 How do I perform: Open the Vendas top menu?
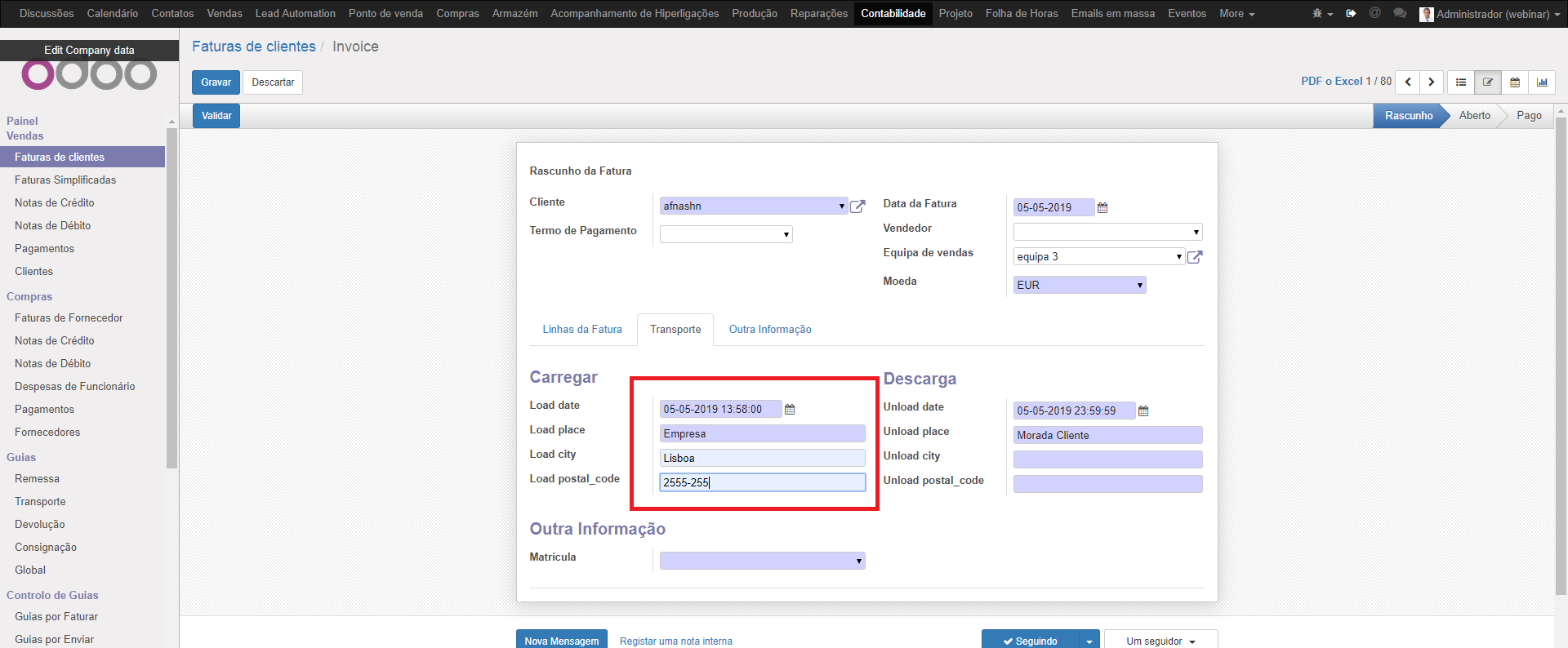coord(225,14)
